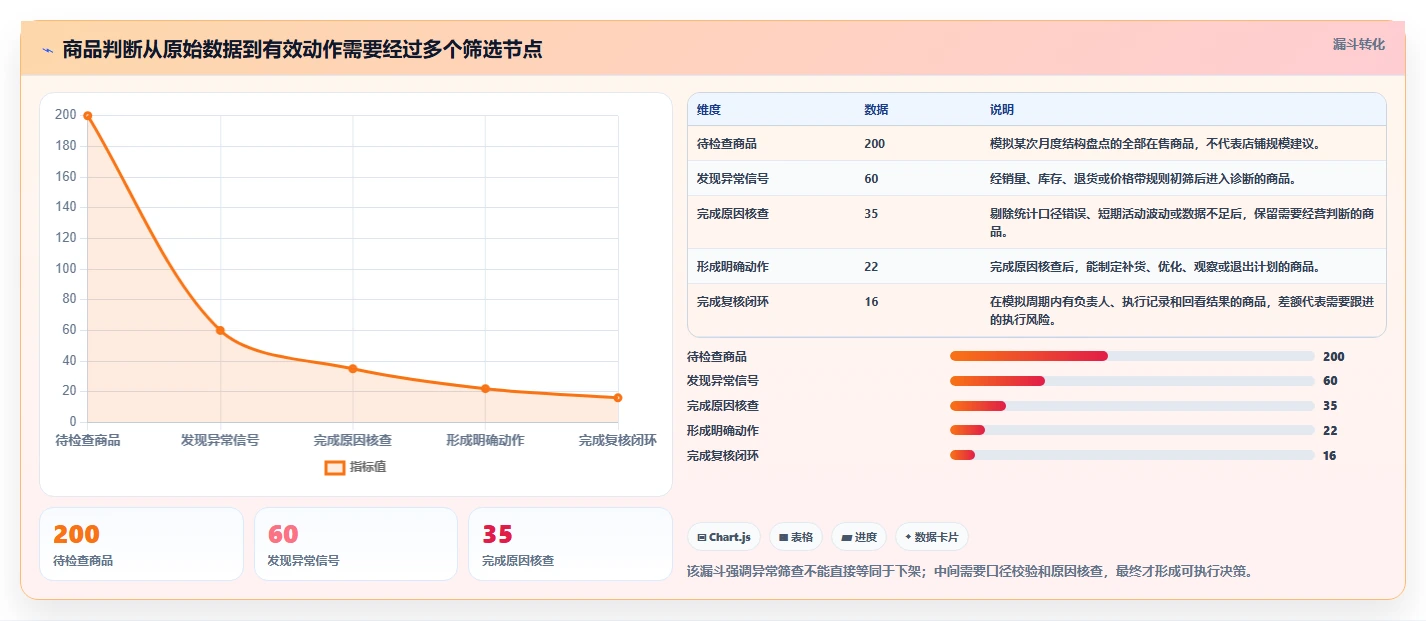The image size is (1426, 621).
Task: Click the y-axis value 180
Action: tap(66, 146)
